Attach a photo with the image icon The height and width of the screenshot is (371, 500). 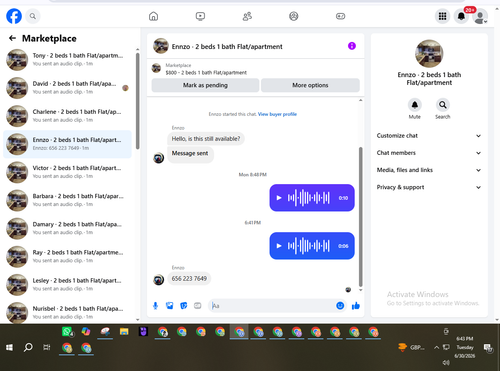click(x=170, y=306)
